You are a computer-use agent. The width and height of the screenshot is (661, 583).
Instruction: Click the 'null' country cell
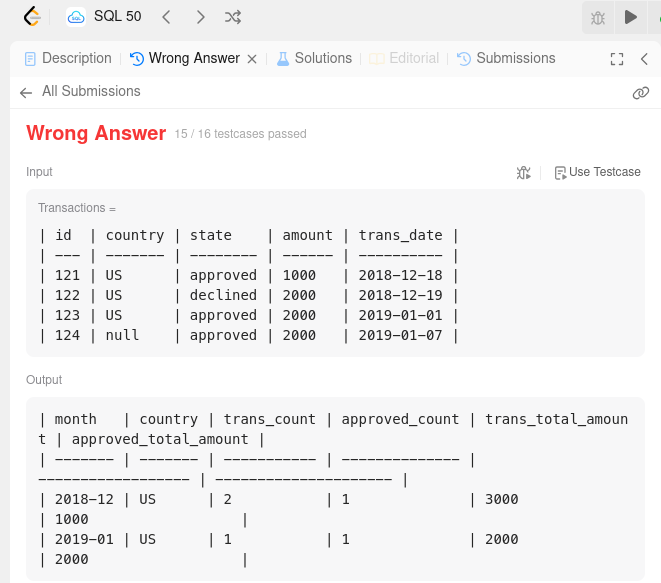pos(122,335)
